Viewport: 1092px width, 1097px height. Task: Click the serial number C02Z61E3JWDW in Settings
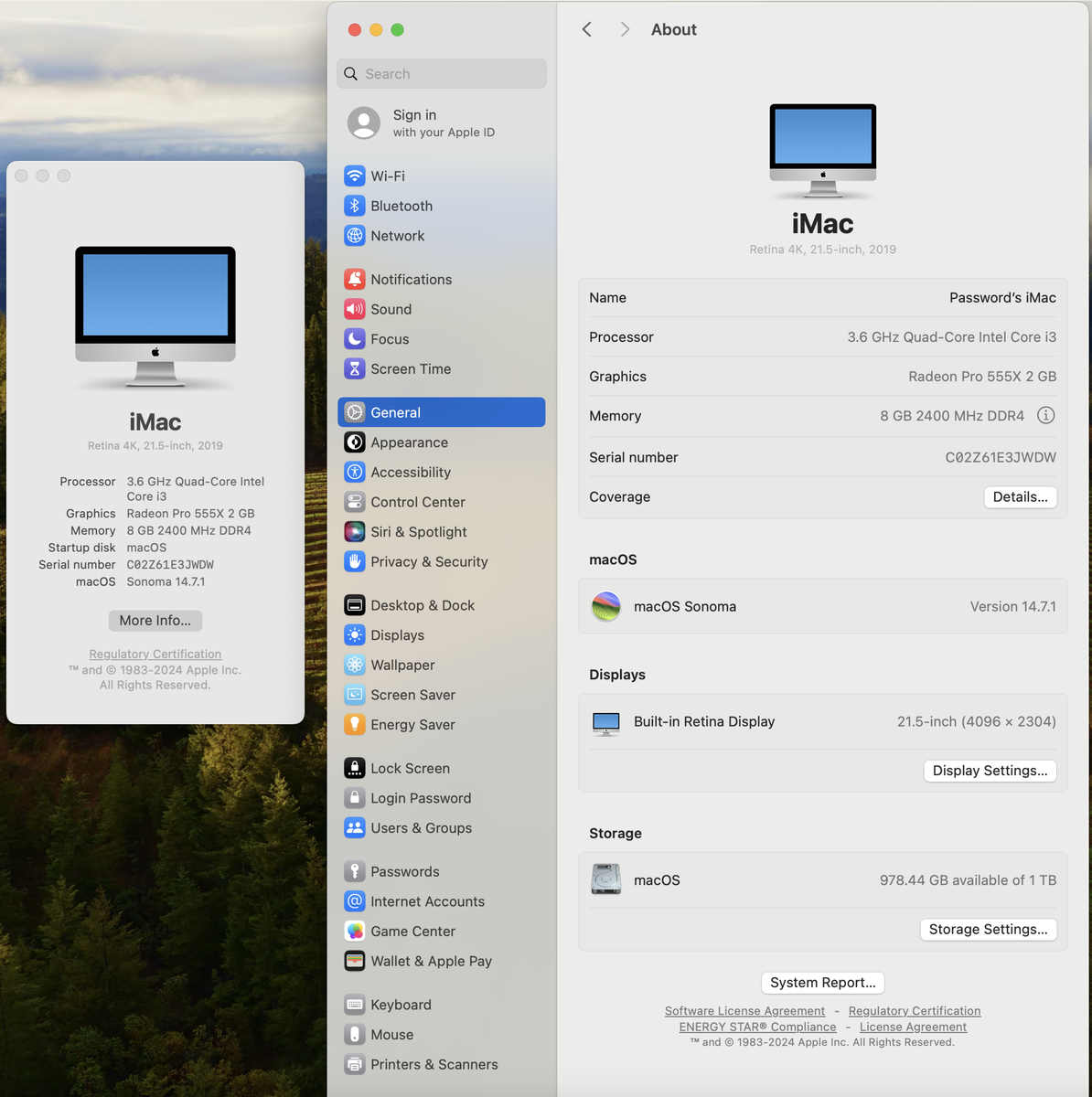(1001, 457)
